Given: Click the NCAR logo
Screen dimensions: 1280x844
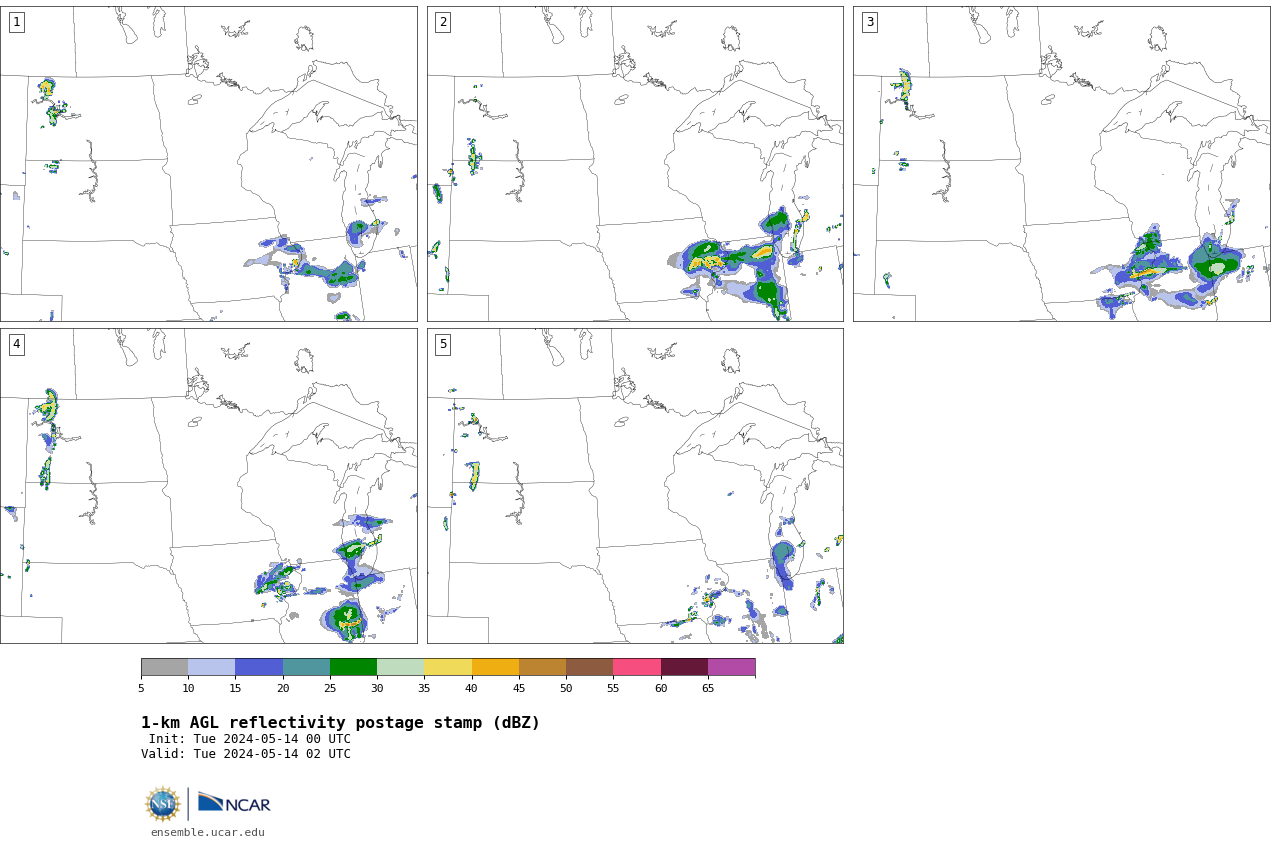Looking at the screenshot, I should (234, 803).
